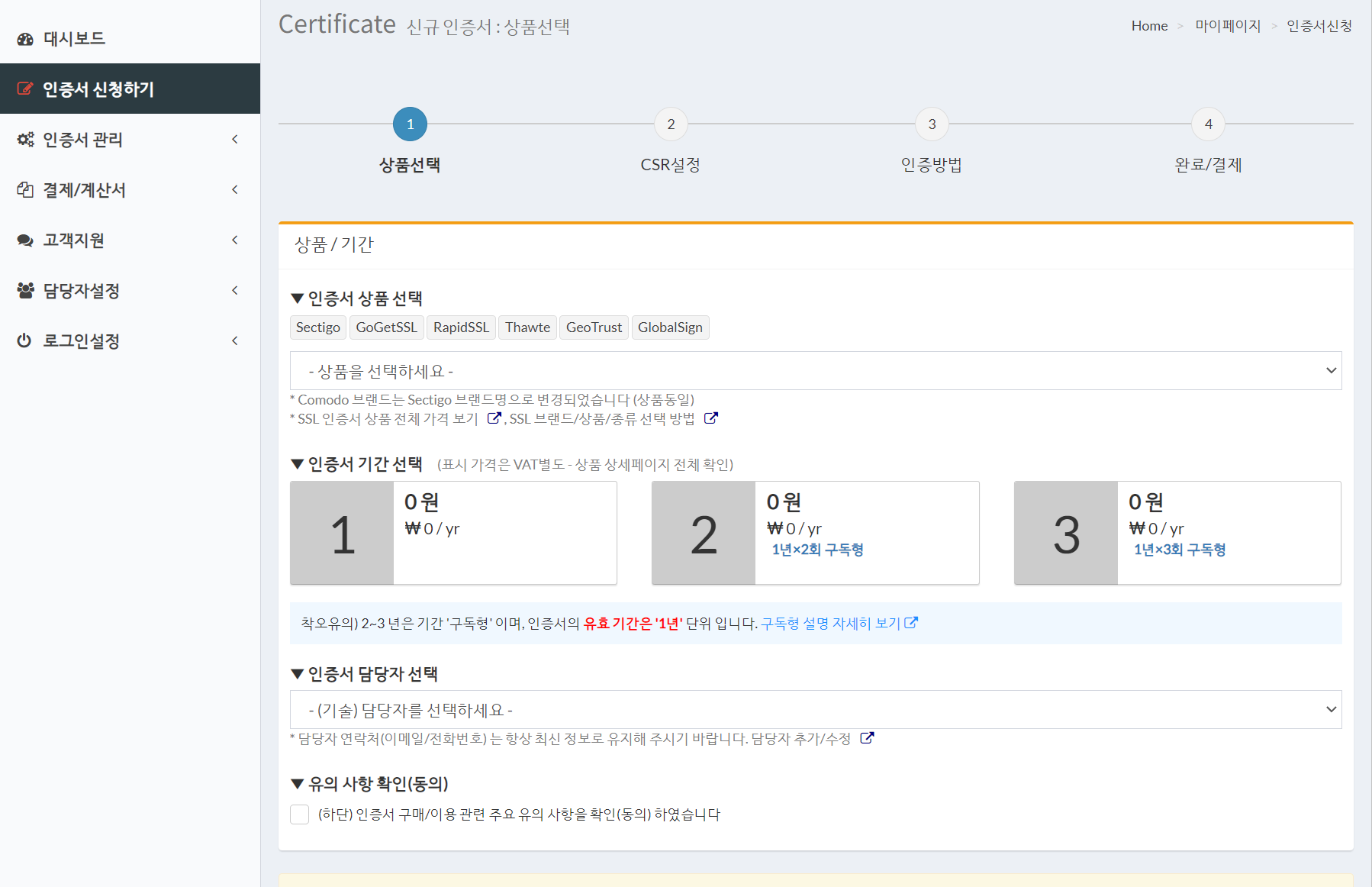Filter products by RapidSSL brand
The image size is (1372, 887).
tap(461, 327)
